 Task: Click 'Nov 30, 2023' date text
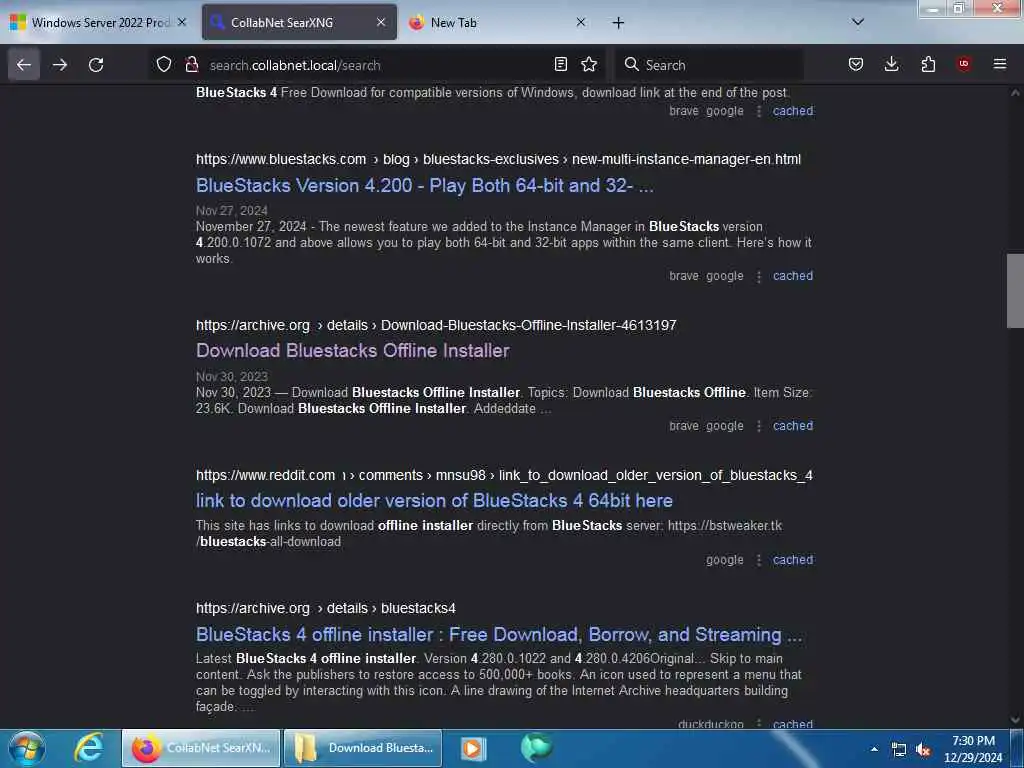coord(232,377)
